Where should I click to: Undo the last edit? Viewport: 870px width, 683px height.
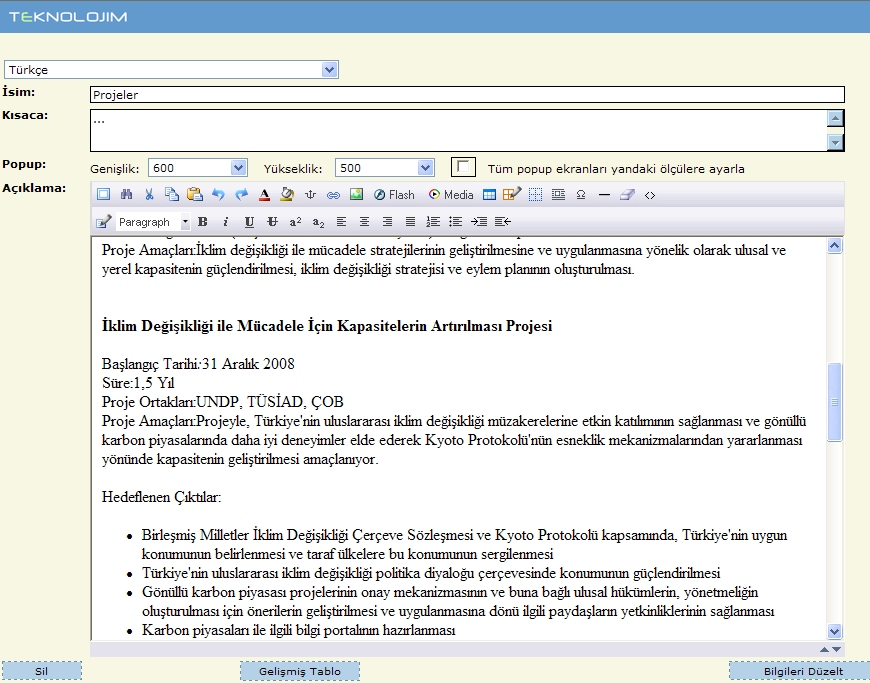pos(218,195)
